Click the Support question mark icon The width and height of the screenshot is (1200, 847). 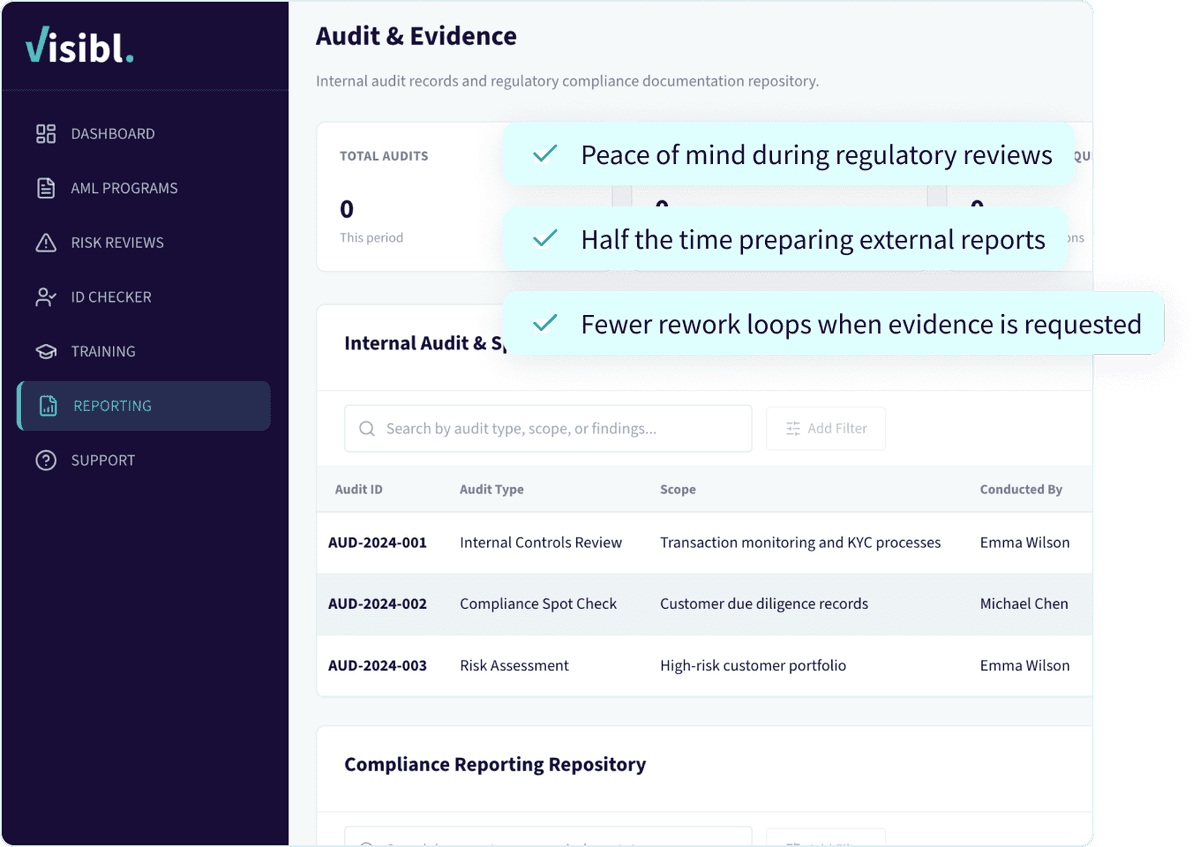click(46, 461)
